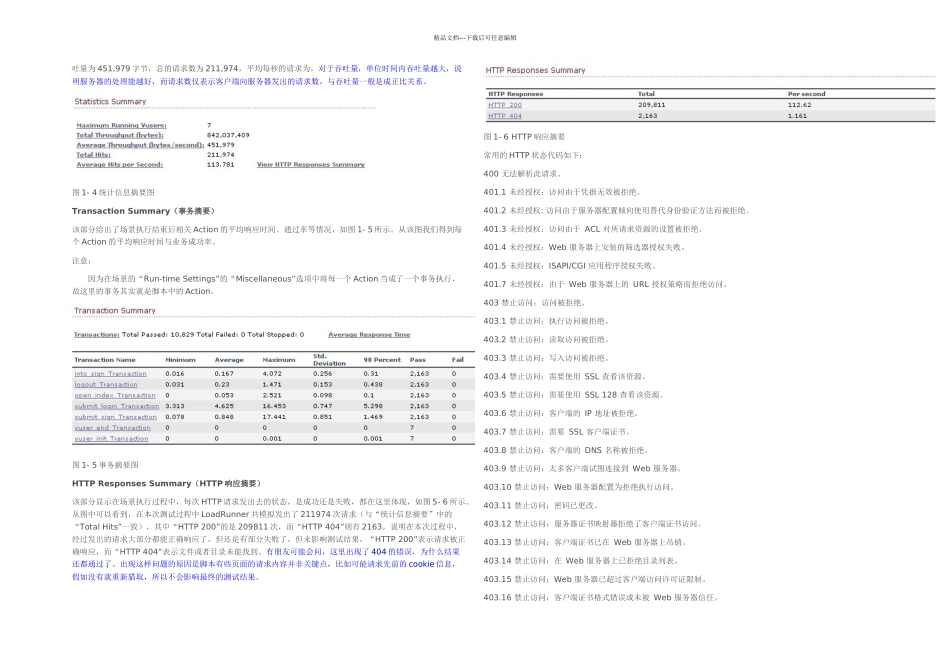Open the 'HTTP 200' response link
950x672 pixels.
pos(505,105)
